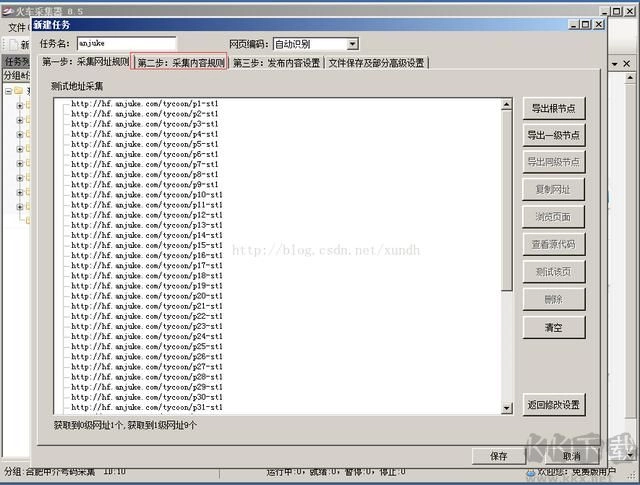Switch to 第二步：采集内容规则 tab
The width and height of the screenshot is (640, 485).
click(x=181, y=63)
